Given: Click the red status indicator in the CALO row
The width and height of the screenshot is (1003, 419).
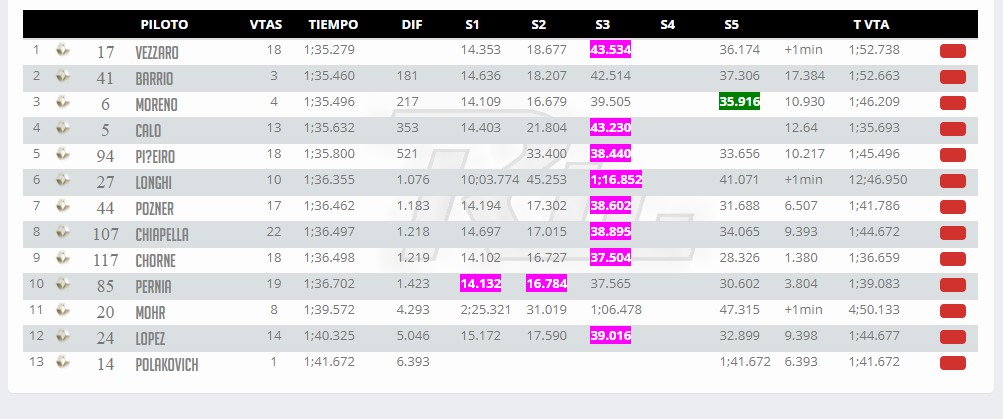Looking at the screenshot, I should [952, 129].
